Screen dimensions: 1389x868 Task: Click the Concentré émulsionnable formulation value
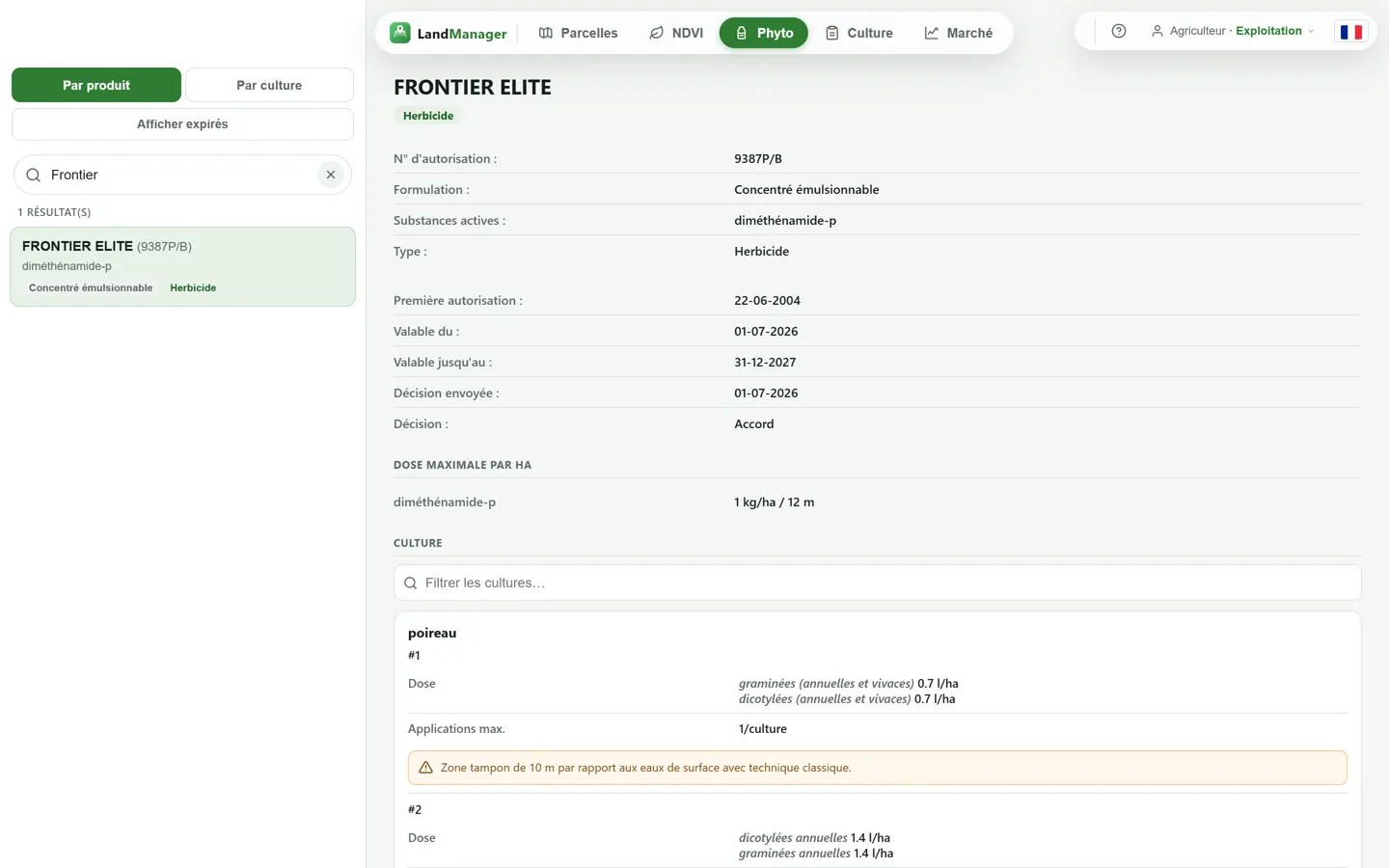[806, 189]
